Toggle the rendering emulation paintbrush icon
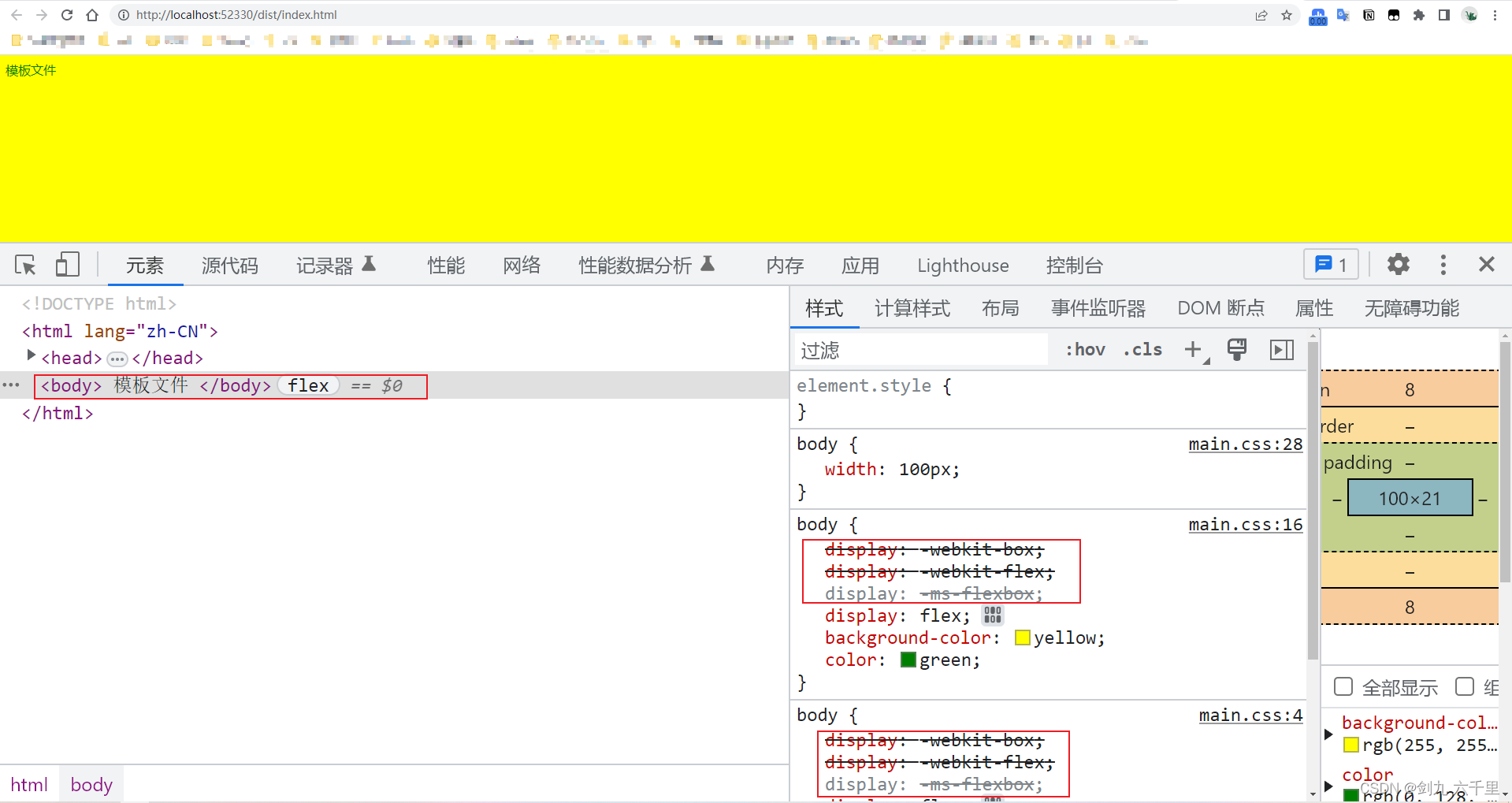Screen dimensions: 1512x803 (1237, 349)
